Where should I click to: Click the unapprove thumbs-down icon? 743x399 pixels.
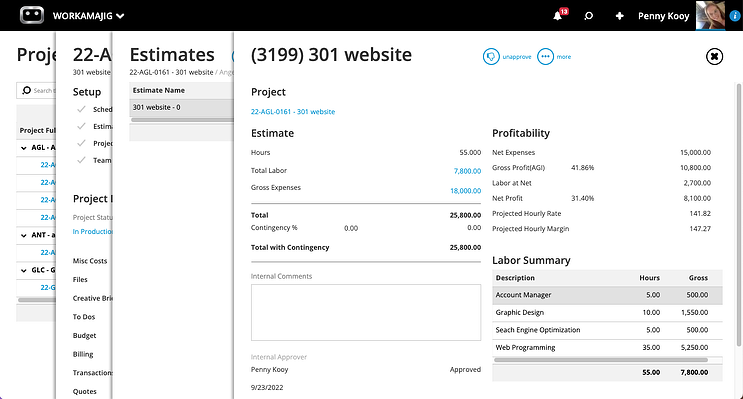pos(491,57)
